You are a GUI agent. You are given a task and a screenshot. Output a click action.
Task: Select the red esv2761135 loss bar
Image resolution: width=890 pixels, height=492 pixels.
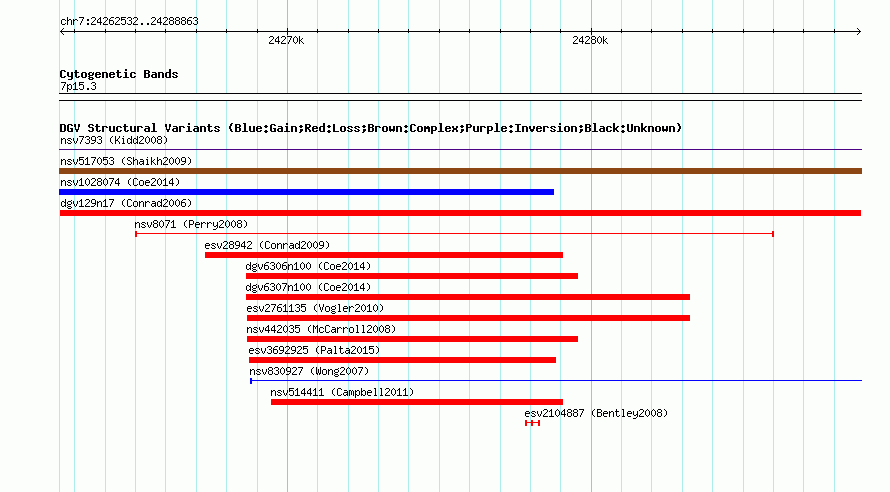point(468,318)
